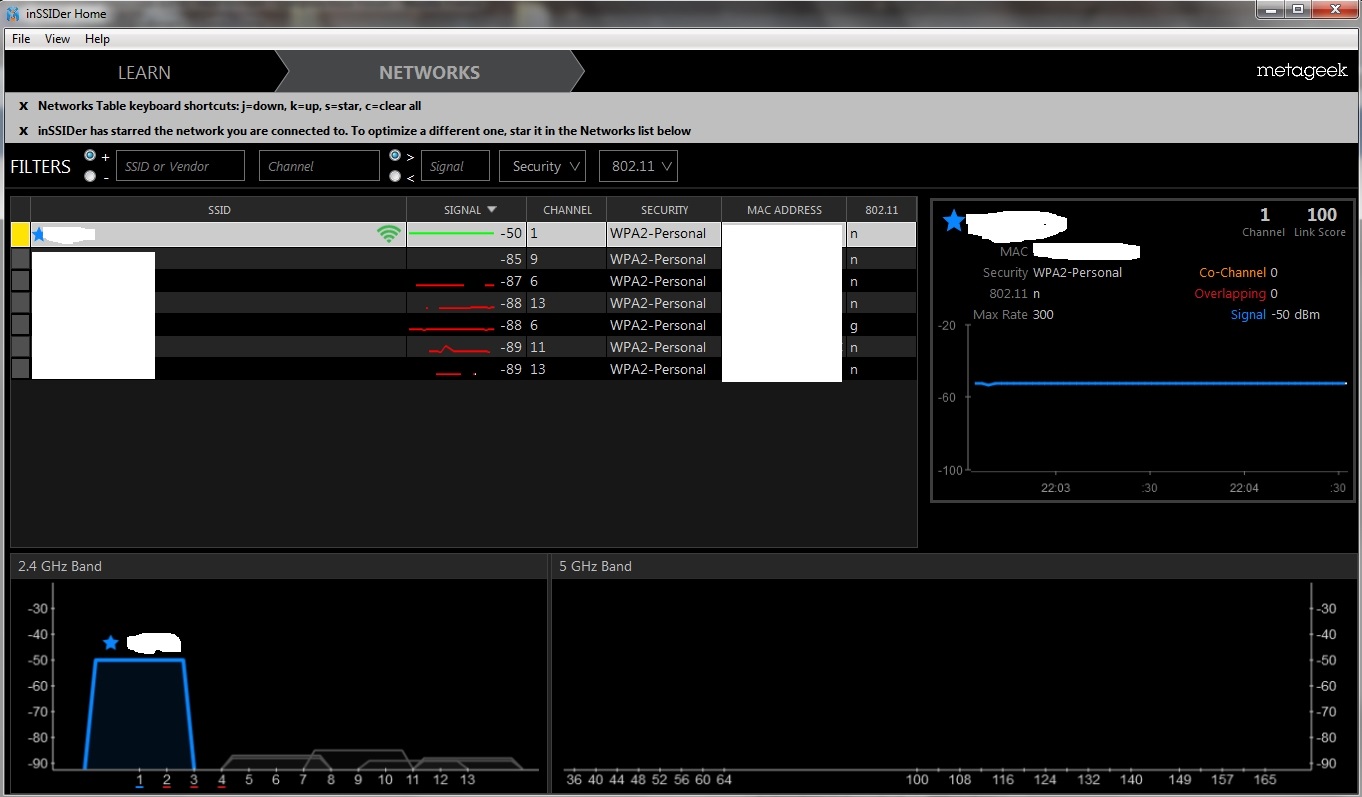
Task: Click 802.11 'g' cell in the table
Action: [853, 325]
